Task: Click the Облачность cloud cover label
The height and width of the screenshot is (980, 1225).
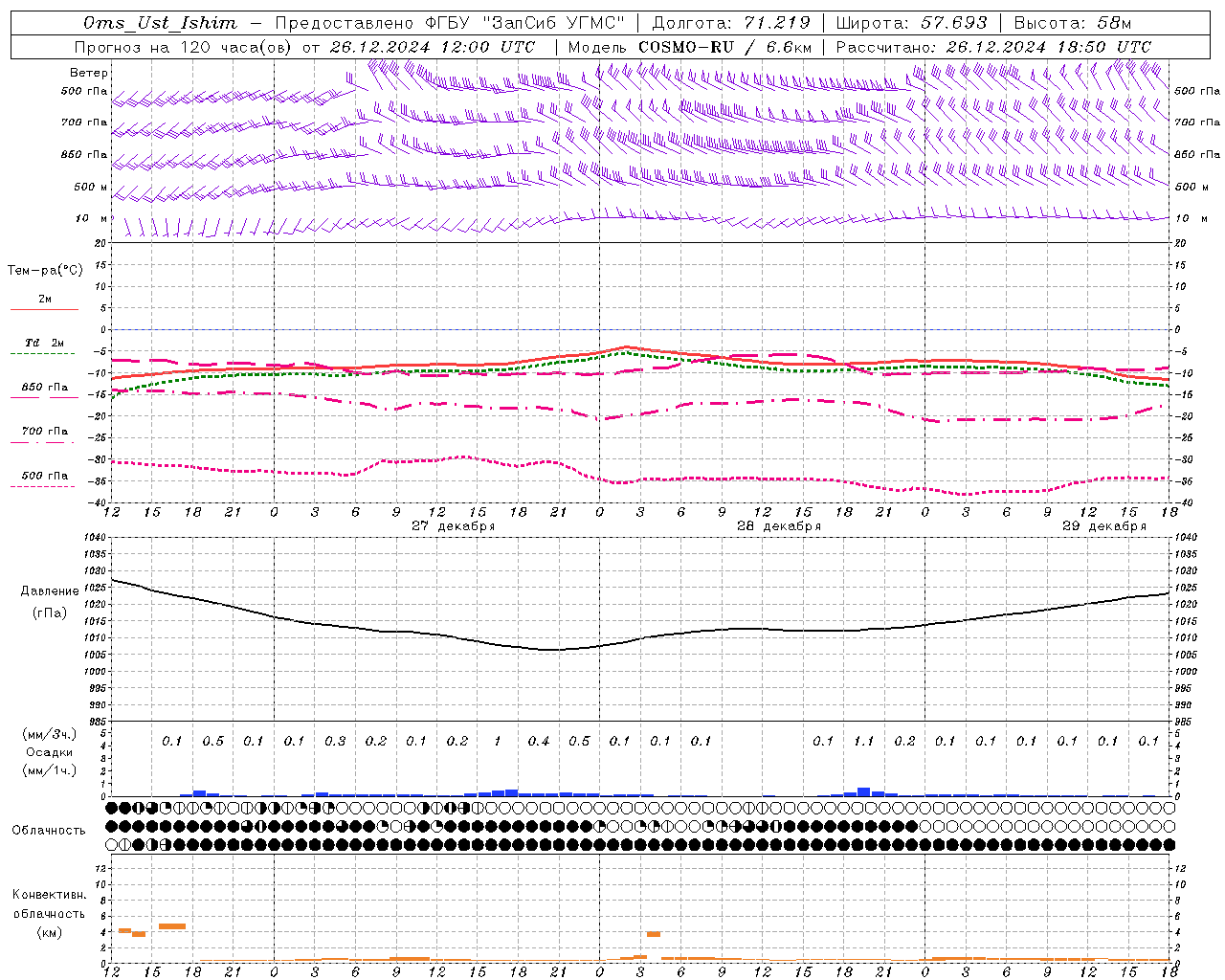Action: (49, 831)
